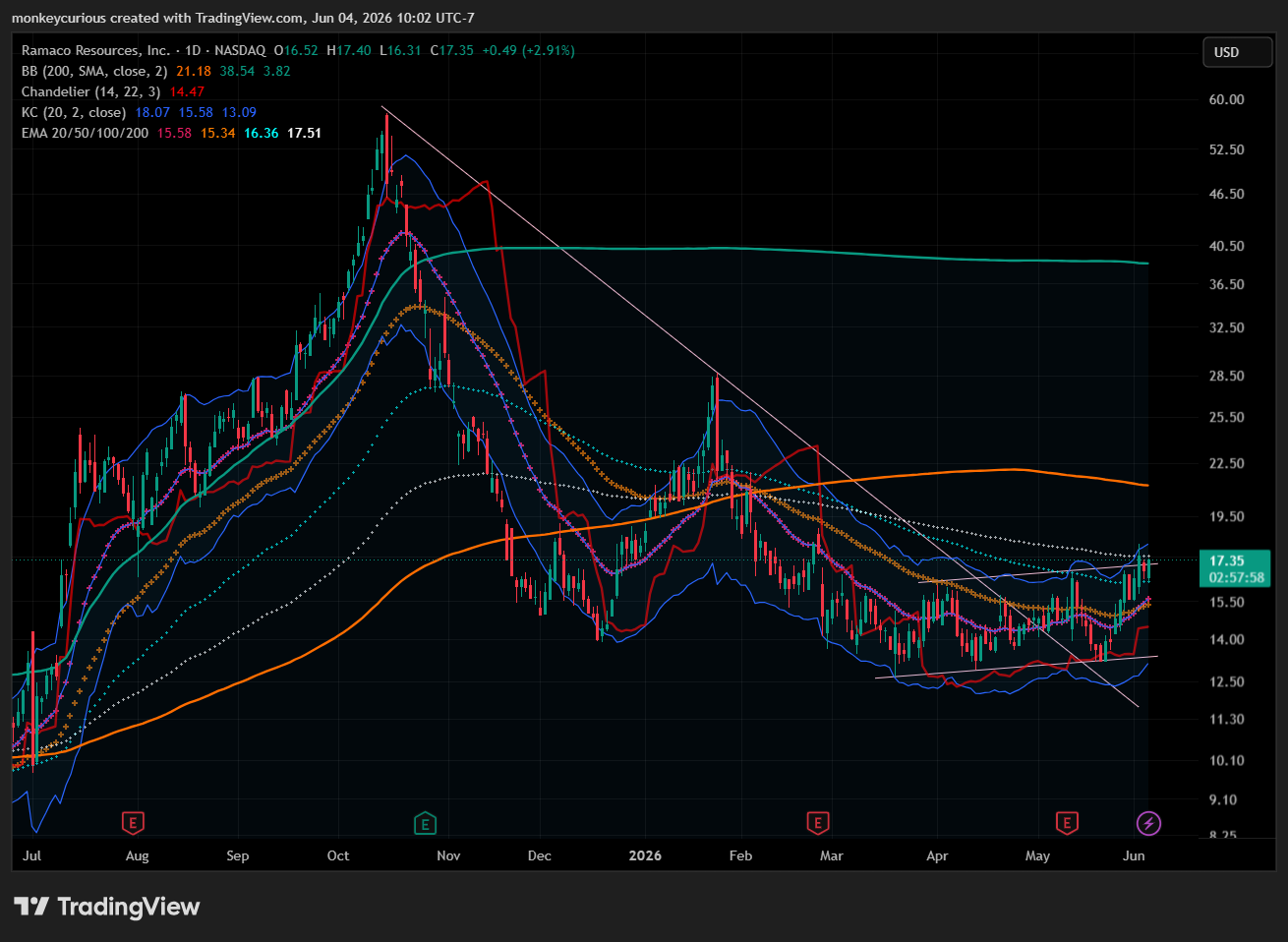Click the 2026 label on time axis
The image size is (1288, 942).
(645, 855)
